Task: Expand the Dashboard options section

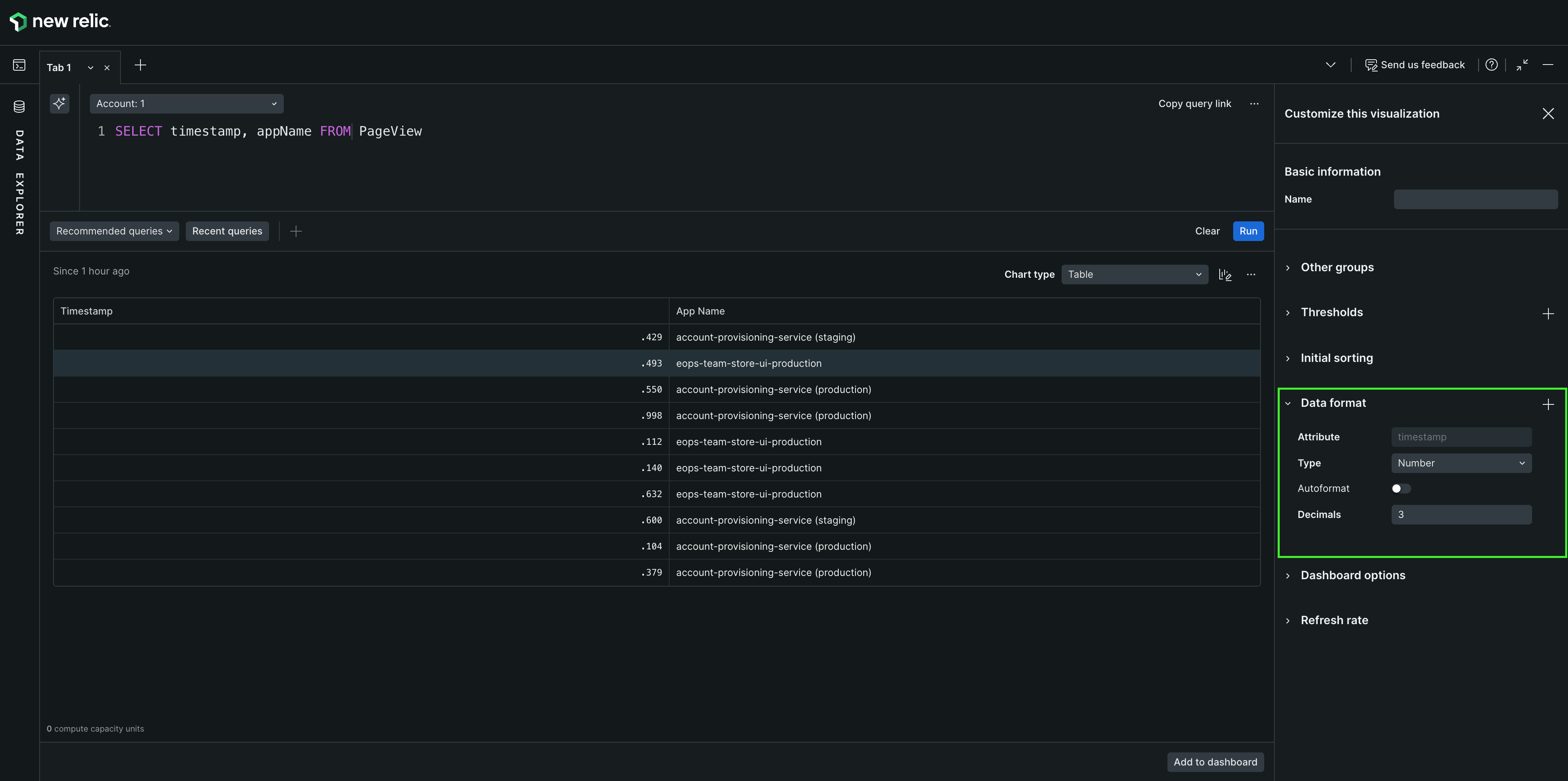Action: tap(1352, 575)
